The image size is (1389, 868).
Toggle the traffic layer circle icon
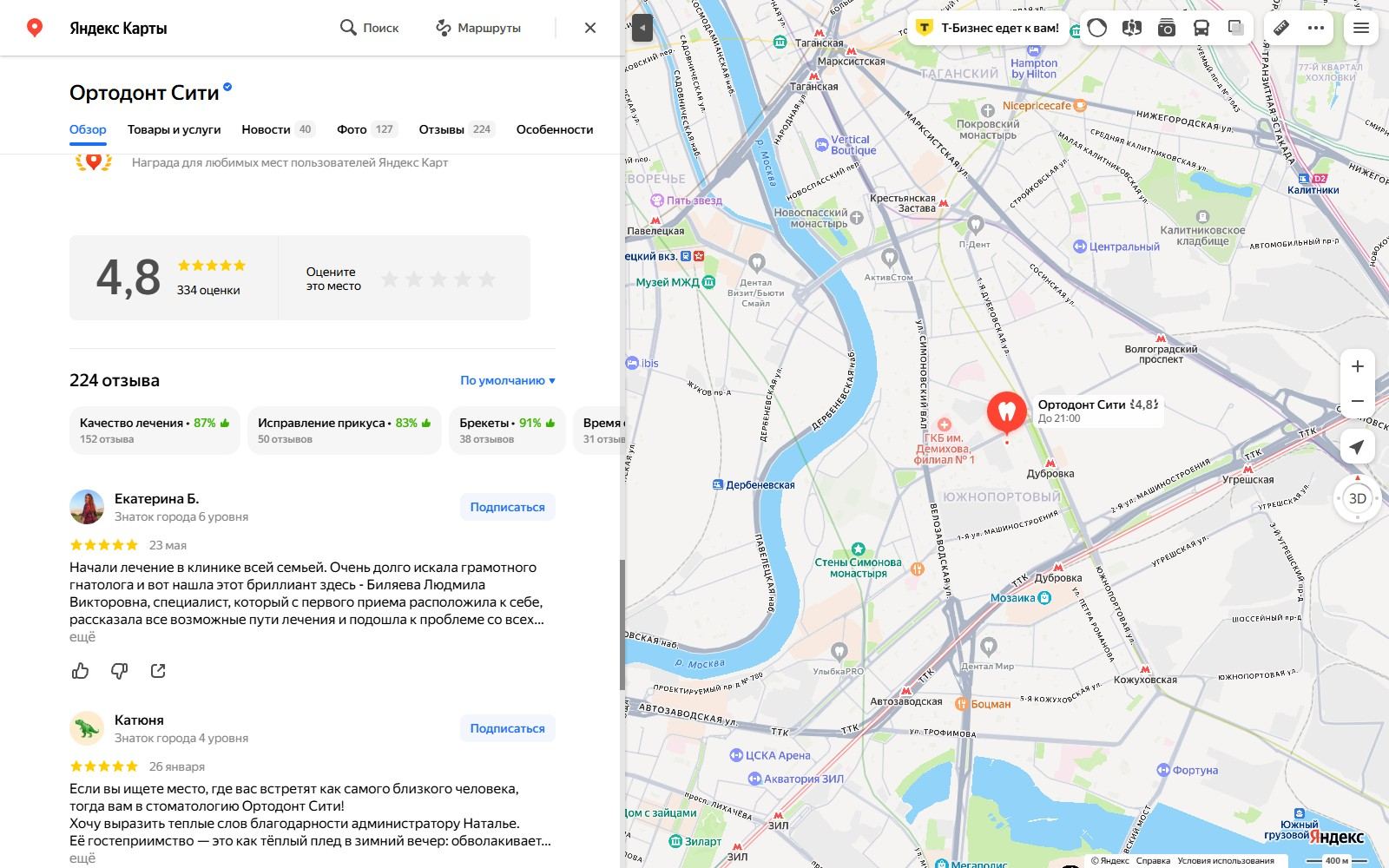[1097, 28]
